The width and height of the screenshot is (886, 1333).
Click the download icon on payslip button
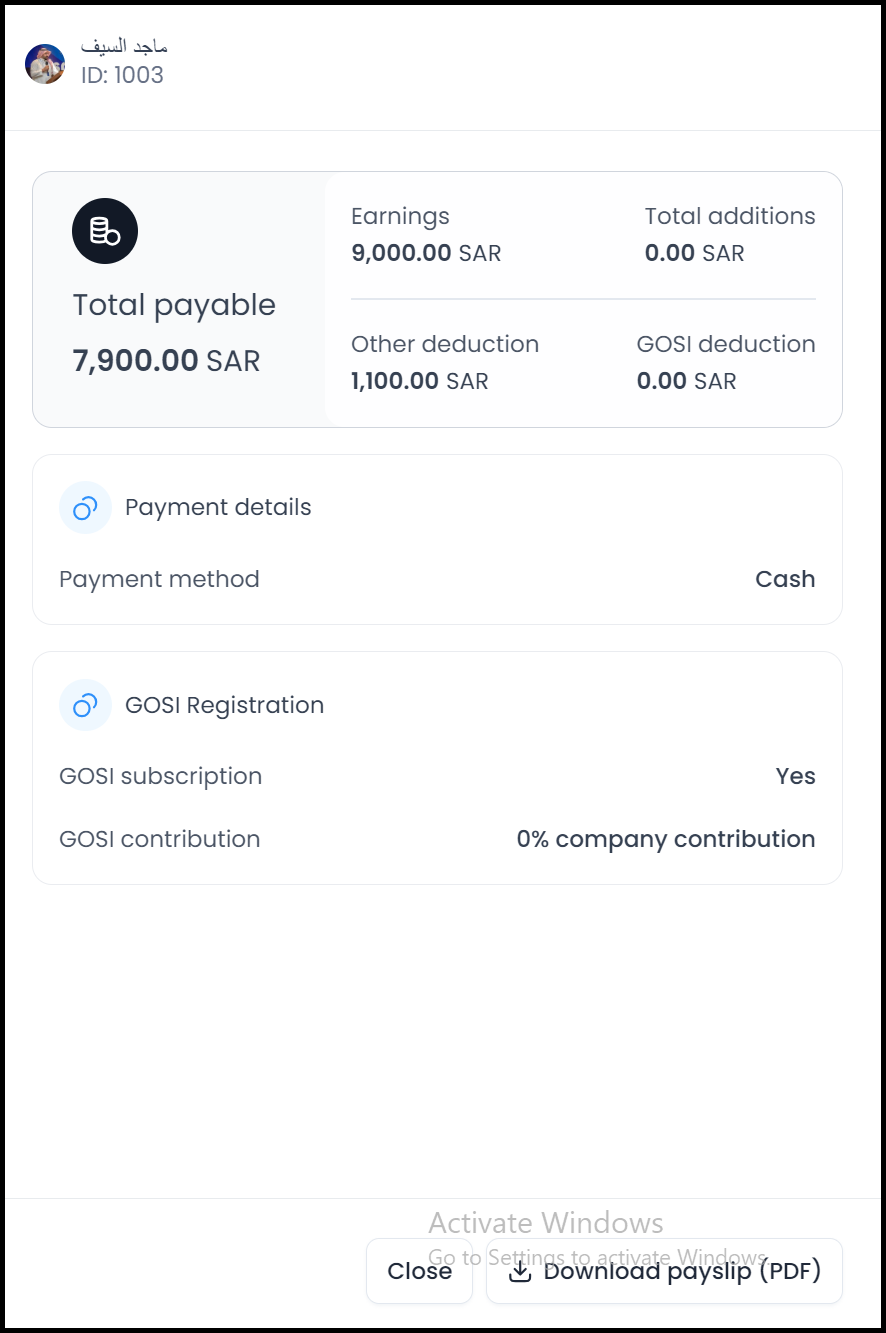519,1272
